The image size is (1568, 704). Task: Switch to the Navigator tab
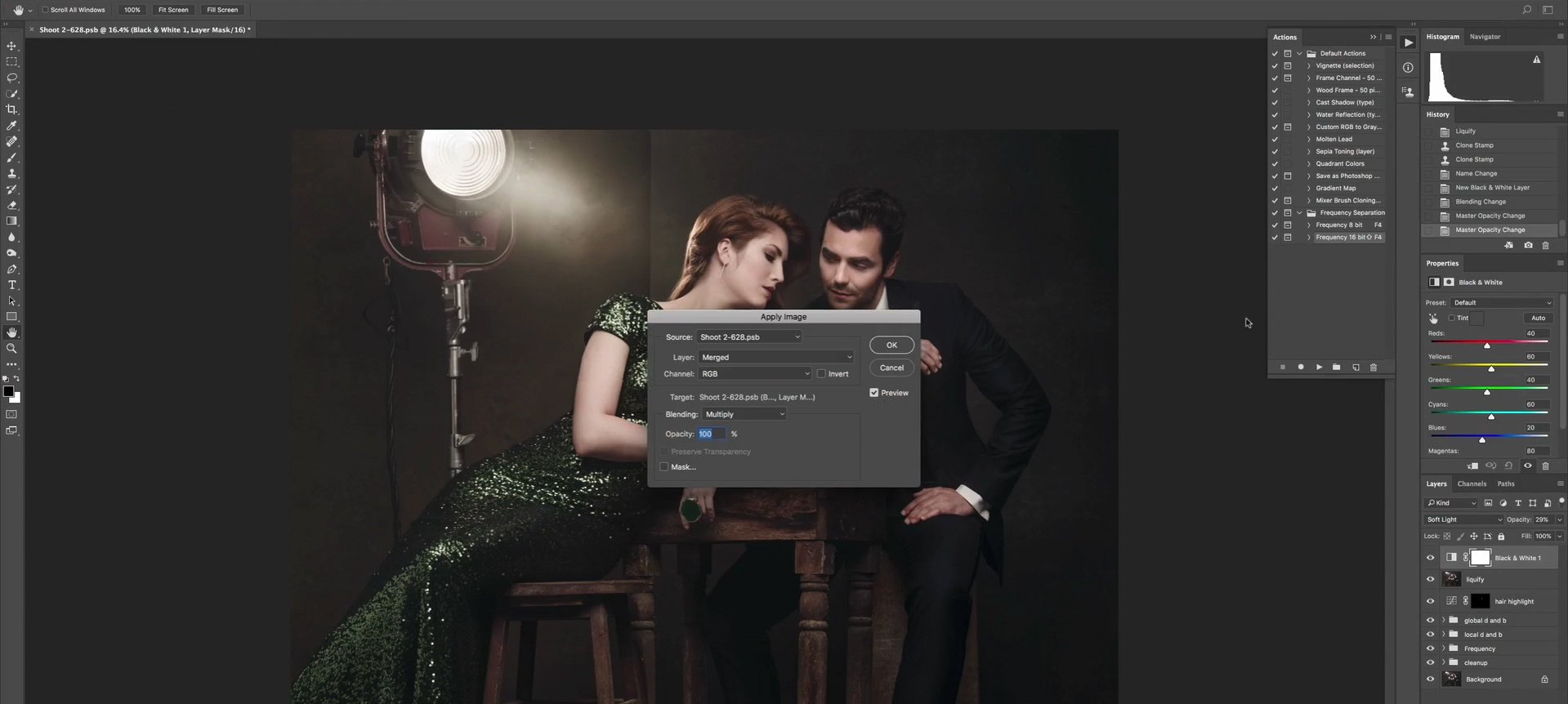coord(1485,37)
